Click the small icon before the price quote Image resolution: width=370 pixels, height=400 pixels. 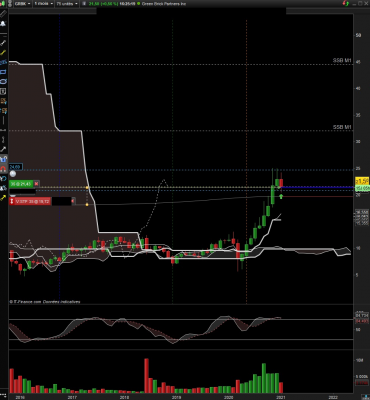(x=84, y=4)
